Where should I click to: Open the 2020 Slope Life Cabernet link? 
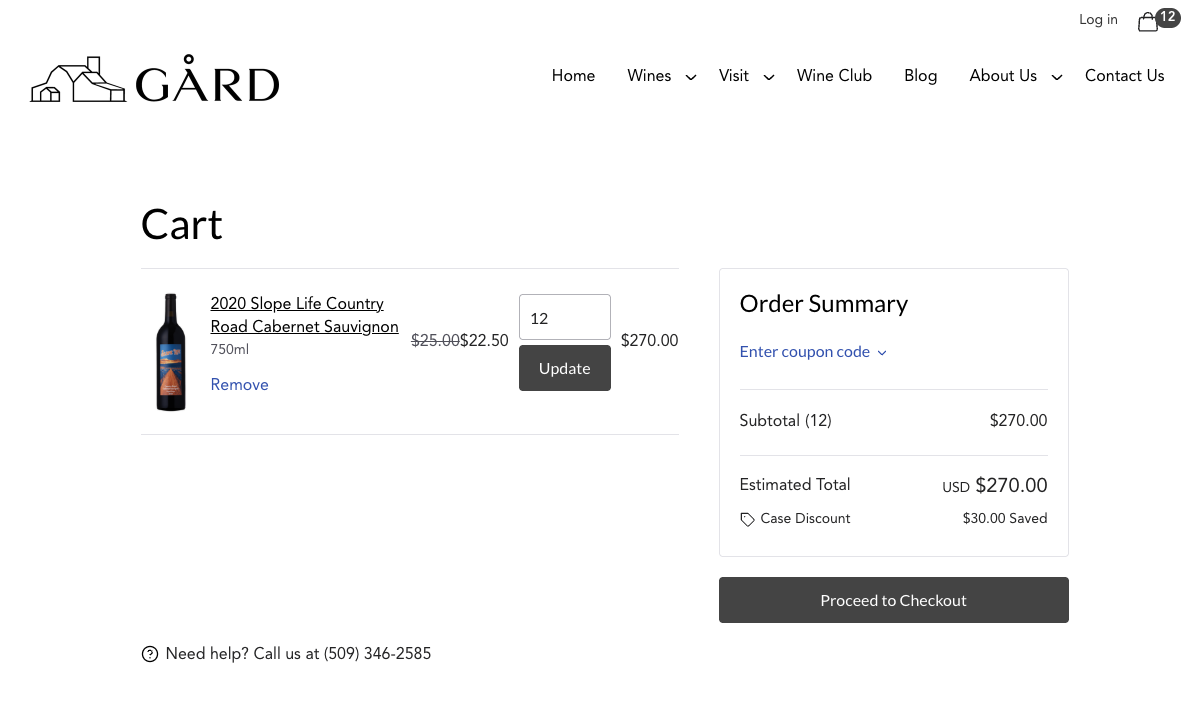(304, 315)
